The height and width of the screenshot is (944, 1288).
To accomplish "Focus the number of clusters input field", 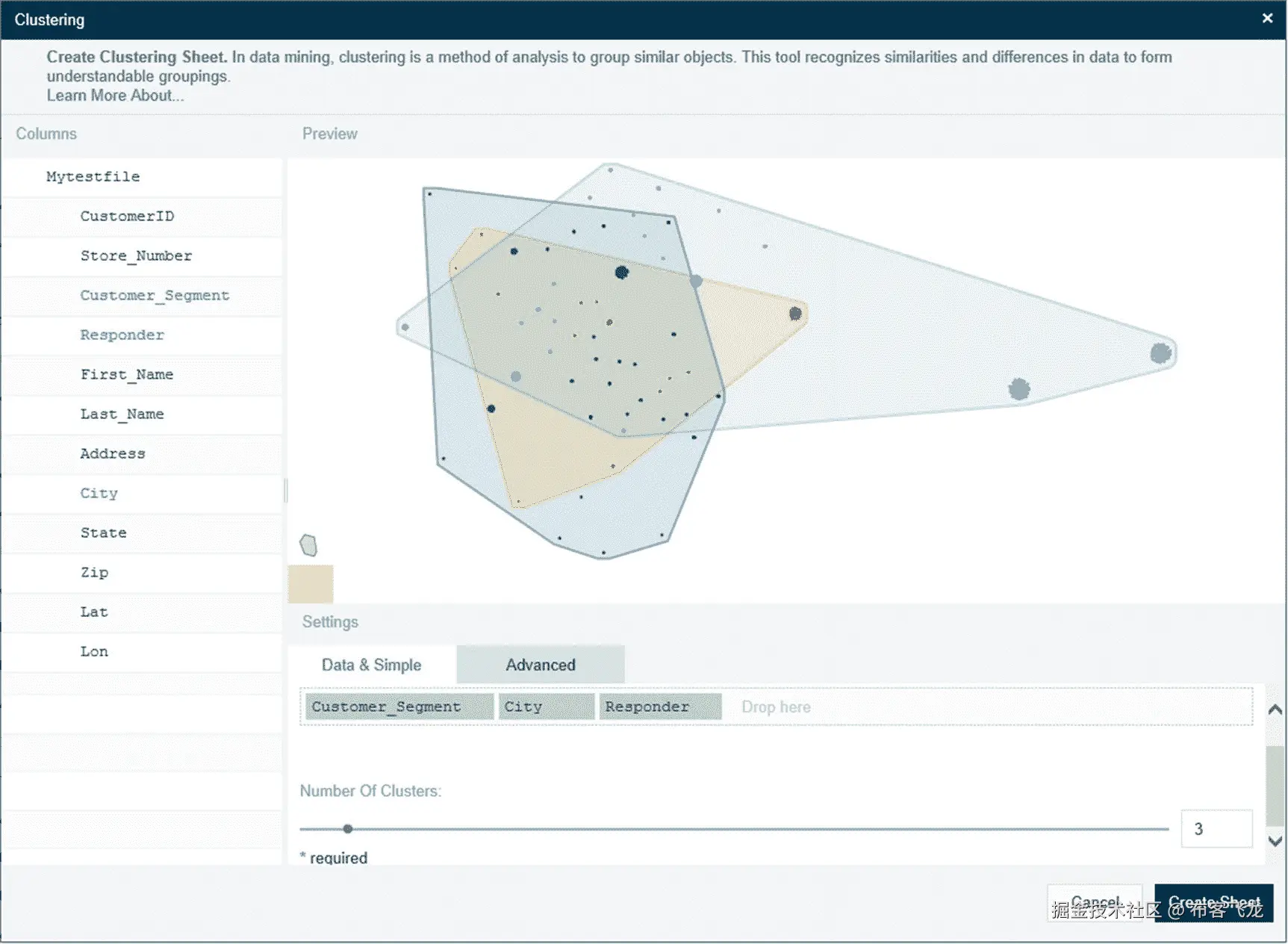I will tap(1216, 829).
